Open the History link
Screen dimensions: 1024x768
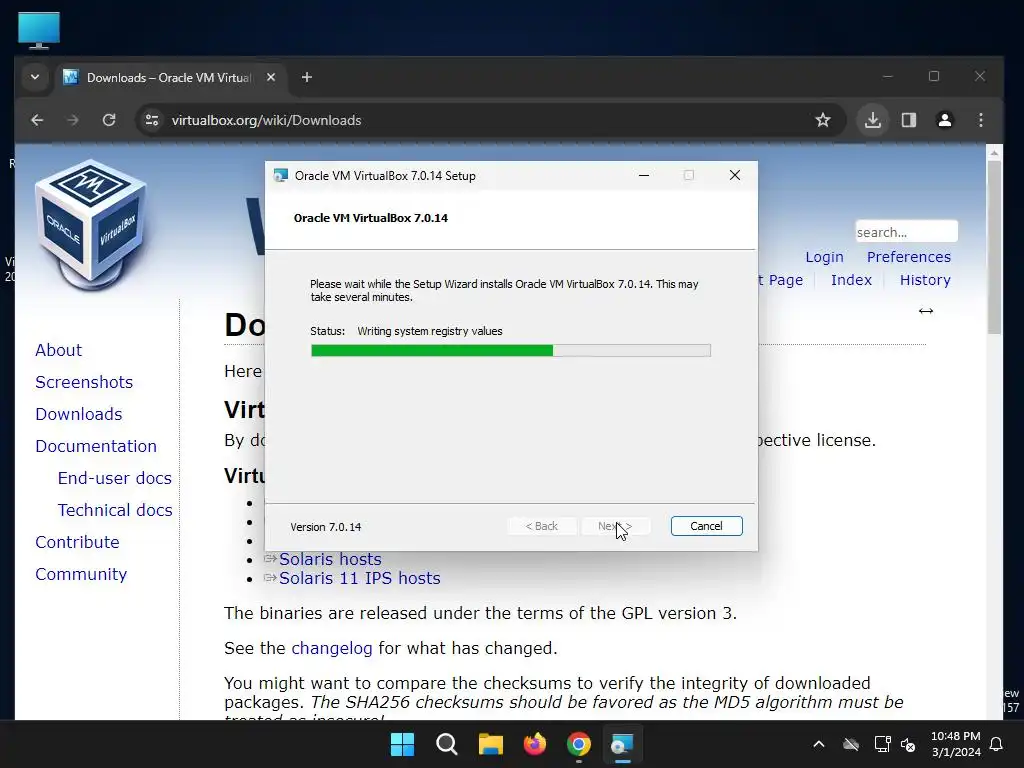pyautogui.click(x=925, y=280)
